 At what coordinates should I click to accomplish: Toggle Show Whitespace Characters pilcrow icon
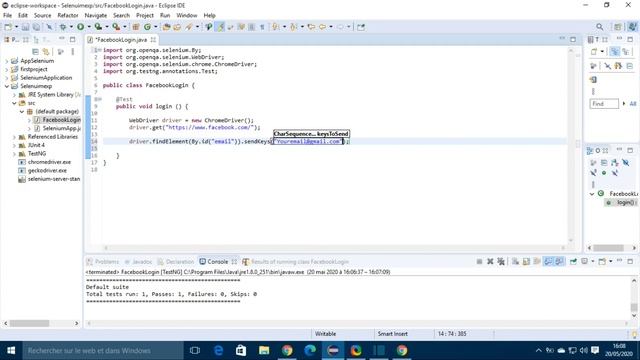262,27
